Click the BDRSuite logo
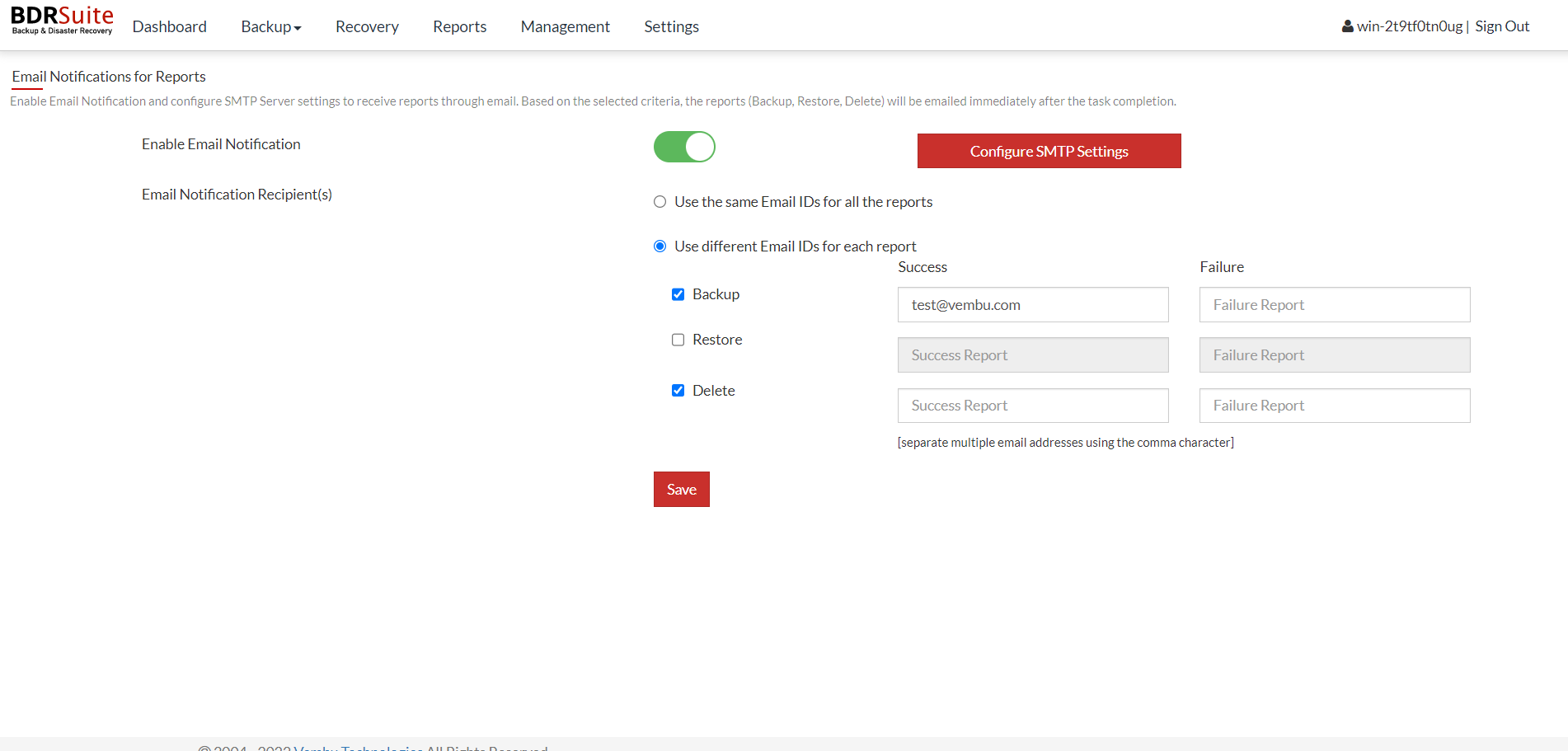1568x751 pixels. [x=62, y=21]
